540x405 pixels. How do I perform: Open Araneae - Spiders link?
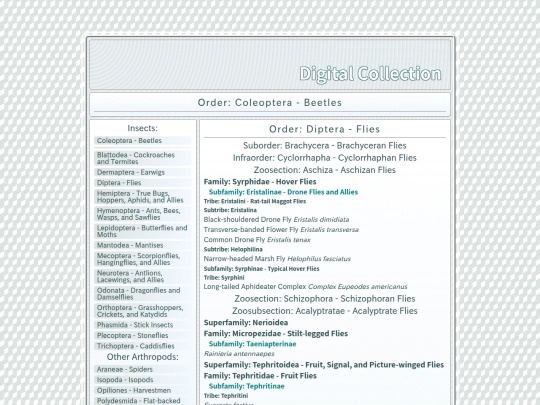pyautogui.click(x=143, y=369)
